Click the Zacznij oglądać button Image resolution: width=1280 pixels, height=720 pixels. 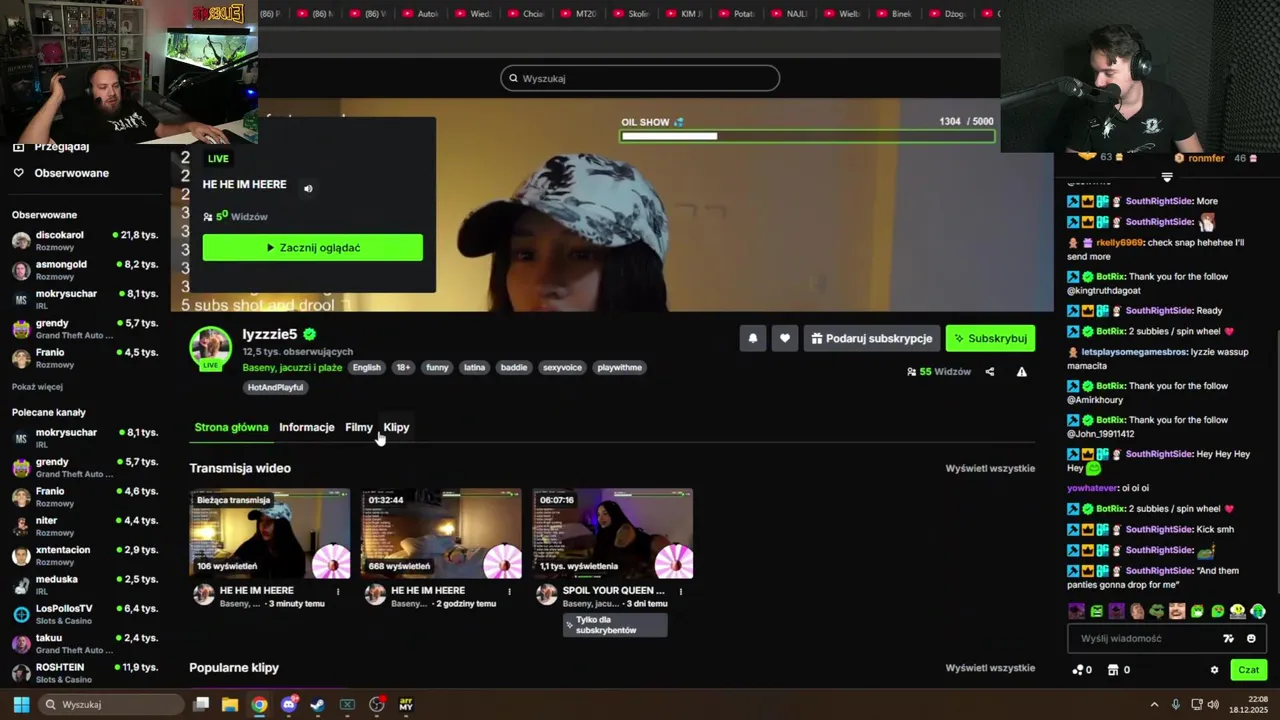[313, 247]
